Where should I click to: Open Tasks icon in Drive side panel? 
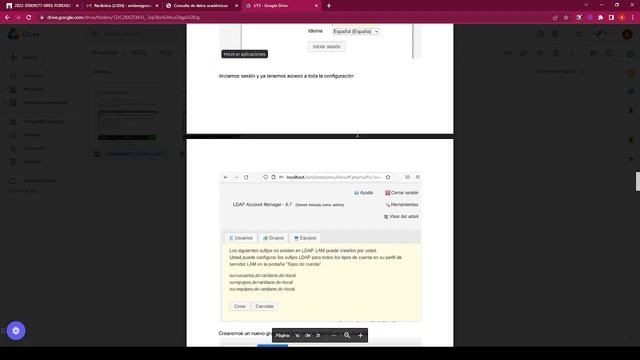631,91
